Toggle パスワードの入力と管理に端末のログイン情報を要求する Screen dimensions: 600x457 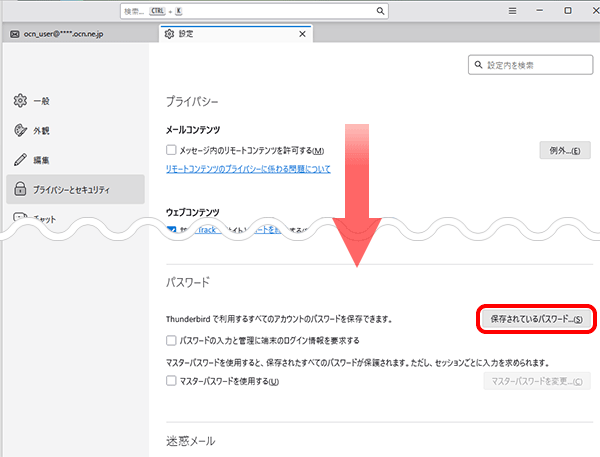pyautogui.click(x=172, y=340)
